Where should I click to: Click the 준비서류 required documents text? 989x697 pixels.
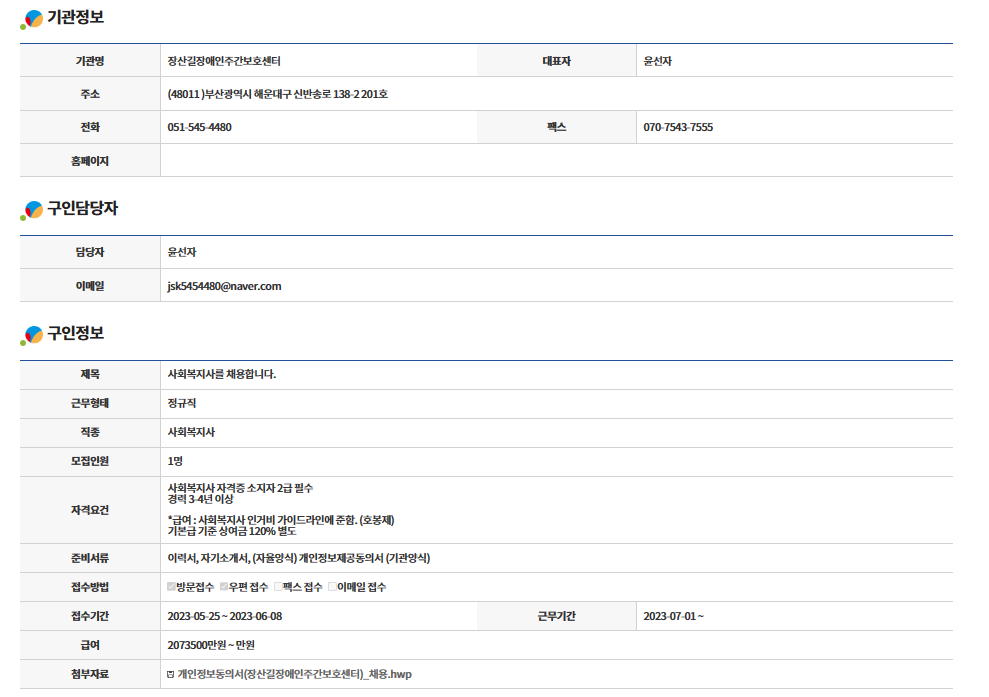point(298,558)
